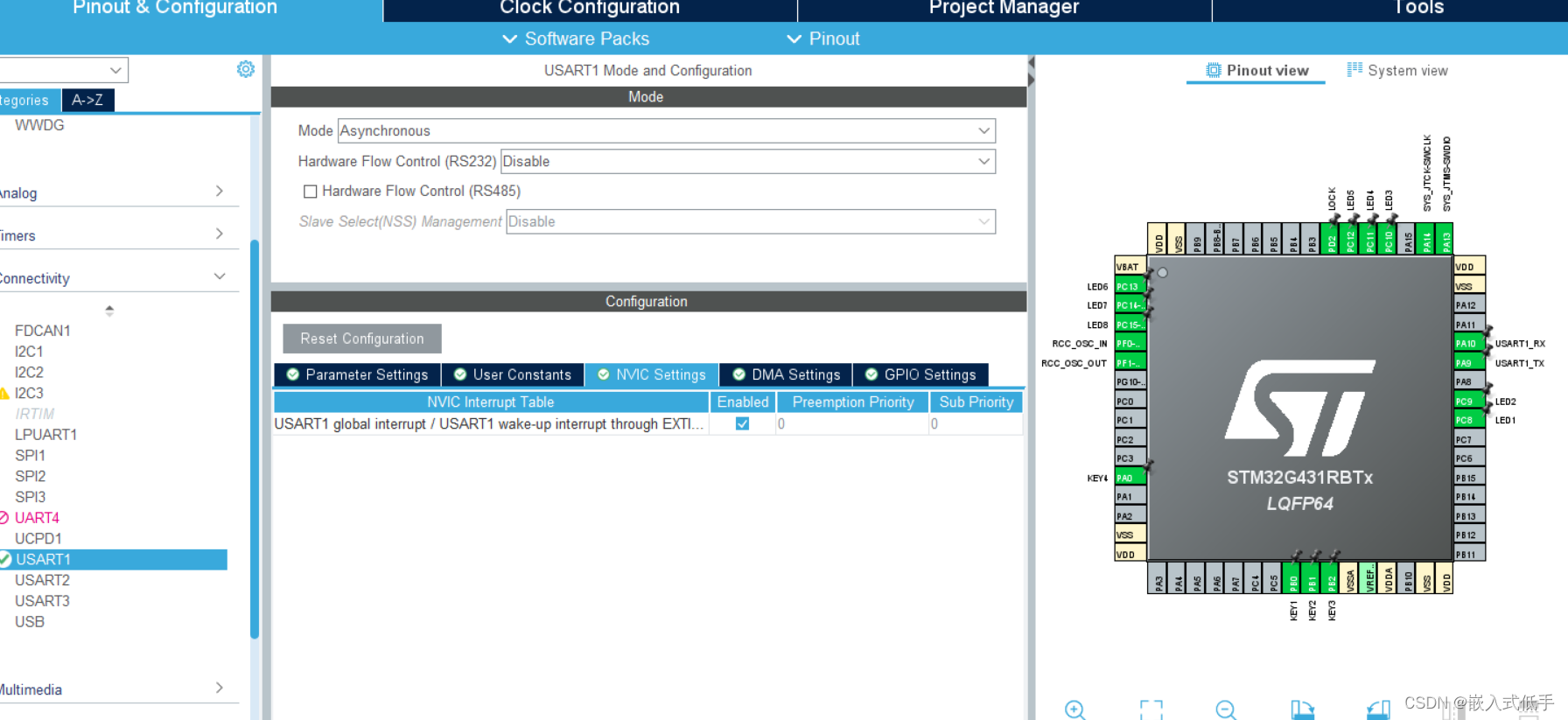Select SPI1 peripheral
This screenshot has height=720, width=1568.
coord(30,456)
